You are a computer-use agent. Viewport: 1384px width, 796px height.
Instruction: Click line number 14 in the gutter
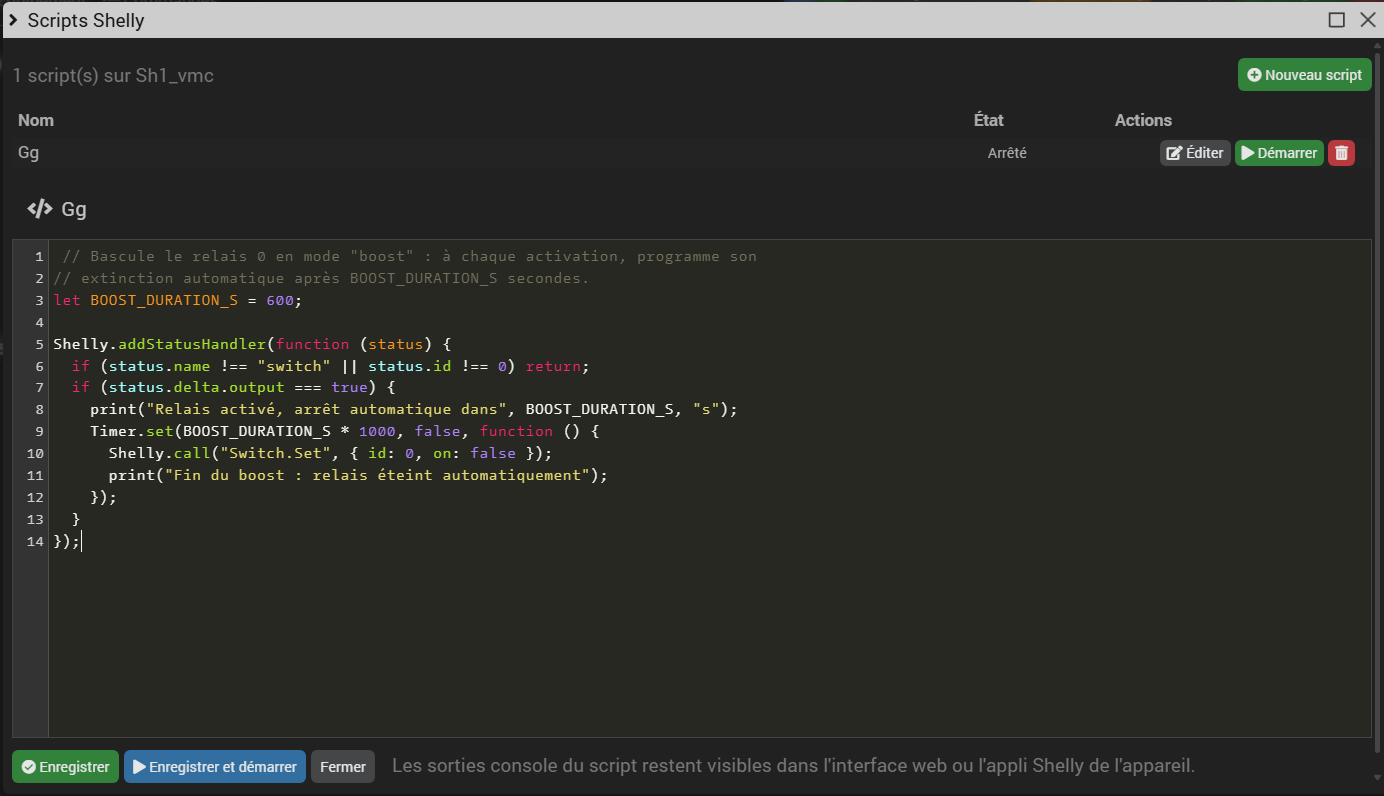[x=35, y=541]
